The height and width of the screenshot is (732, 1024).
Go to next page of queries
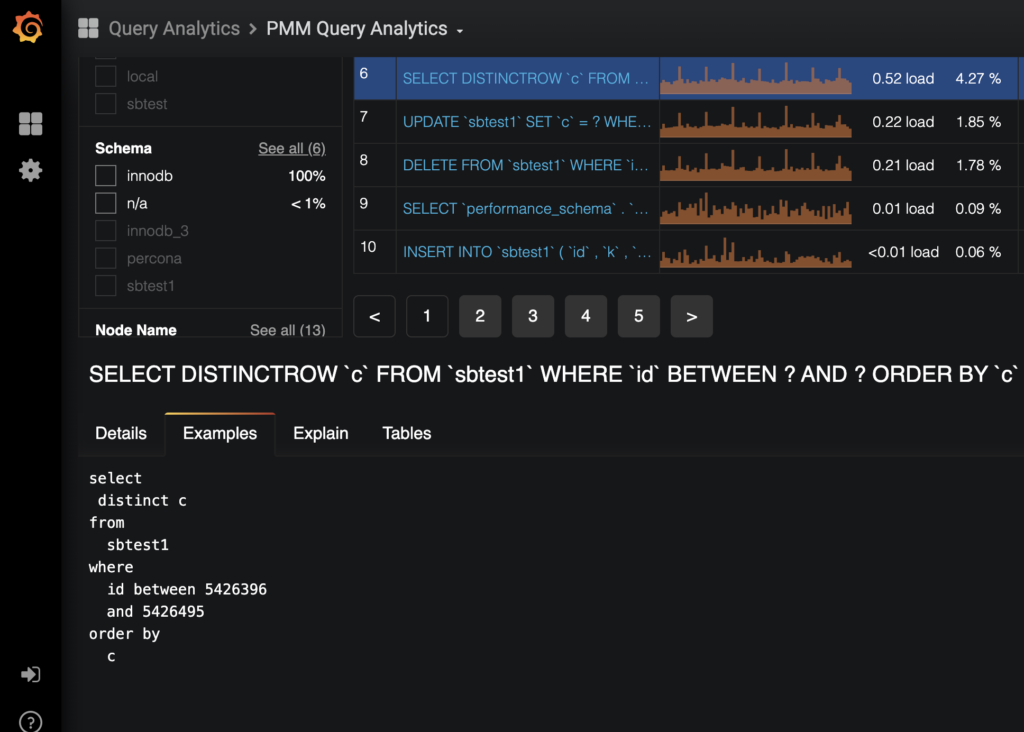tap(692, 316)
